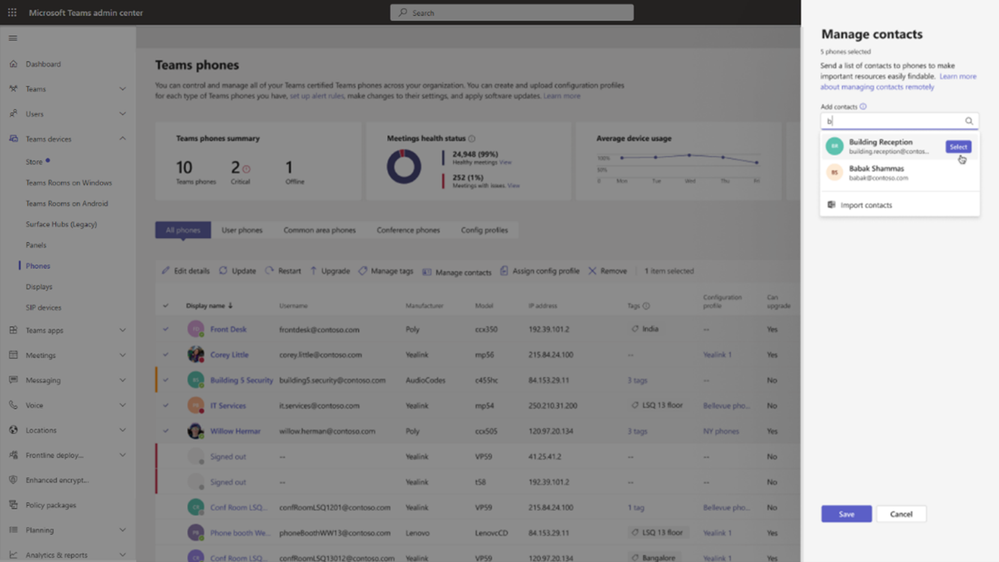Uncheck the Corey Little row checkbox
Viewport: 999px width, 562px height.
pyautogui.click(x=166, y=354)
